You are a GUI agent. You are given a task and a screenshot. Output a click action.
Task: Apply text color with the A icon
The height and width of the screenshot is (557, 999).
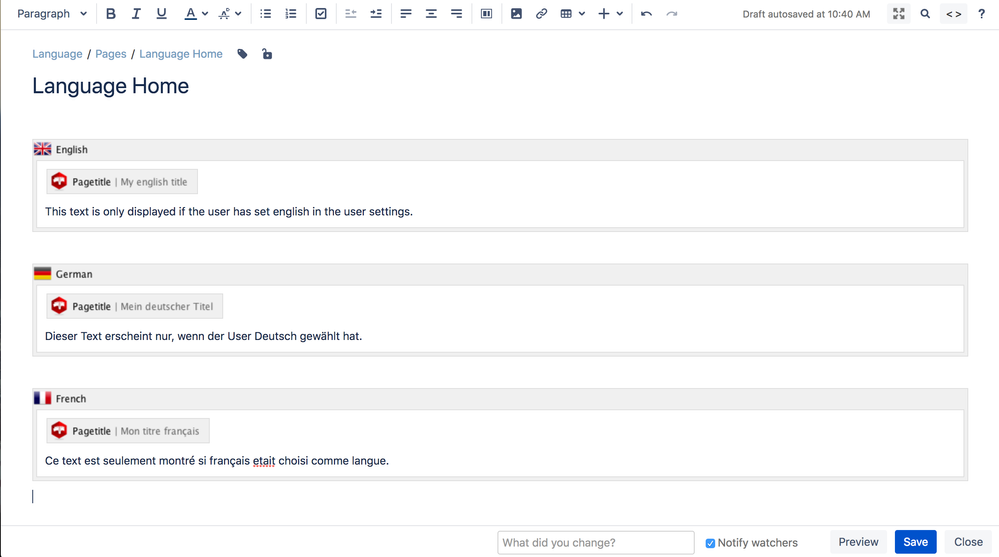tap(190, 13)
